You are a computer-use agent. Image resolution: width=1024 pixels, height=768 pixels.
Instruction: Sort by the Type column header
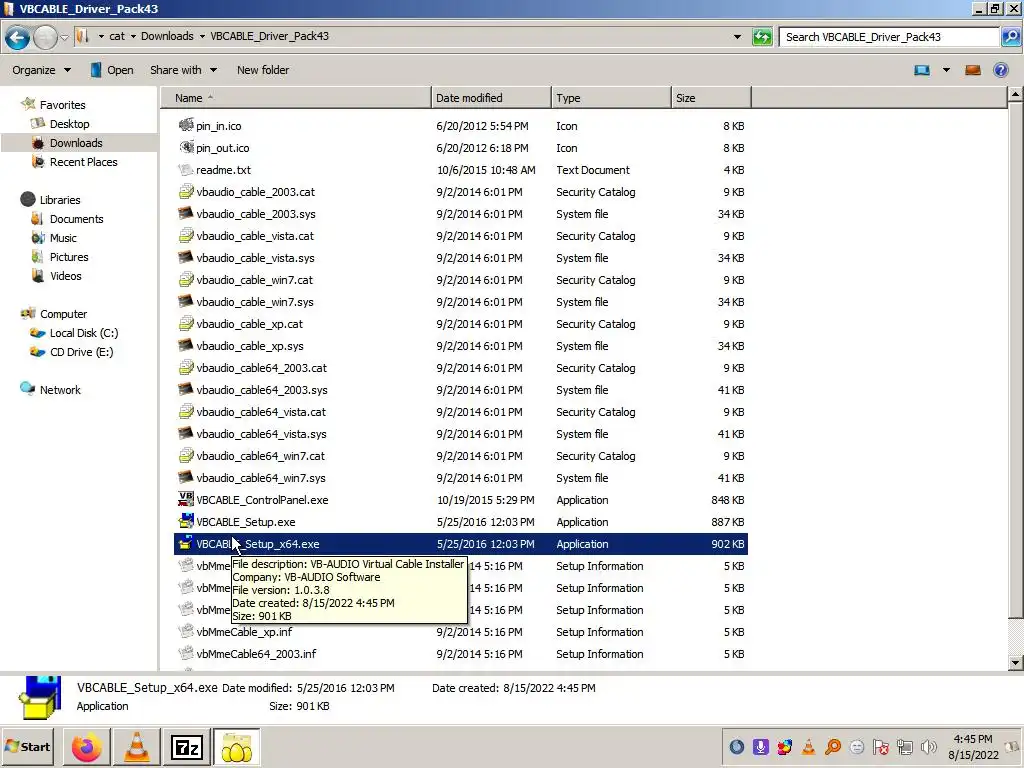(611, 98)
